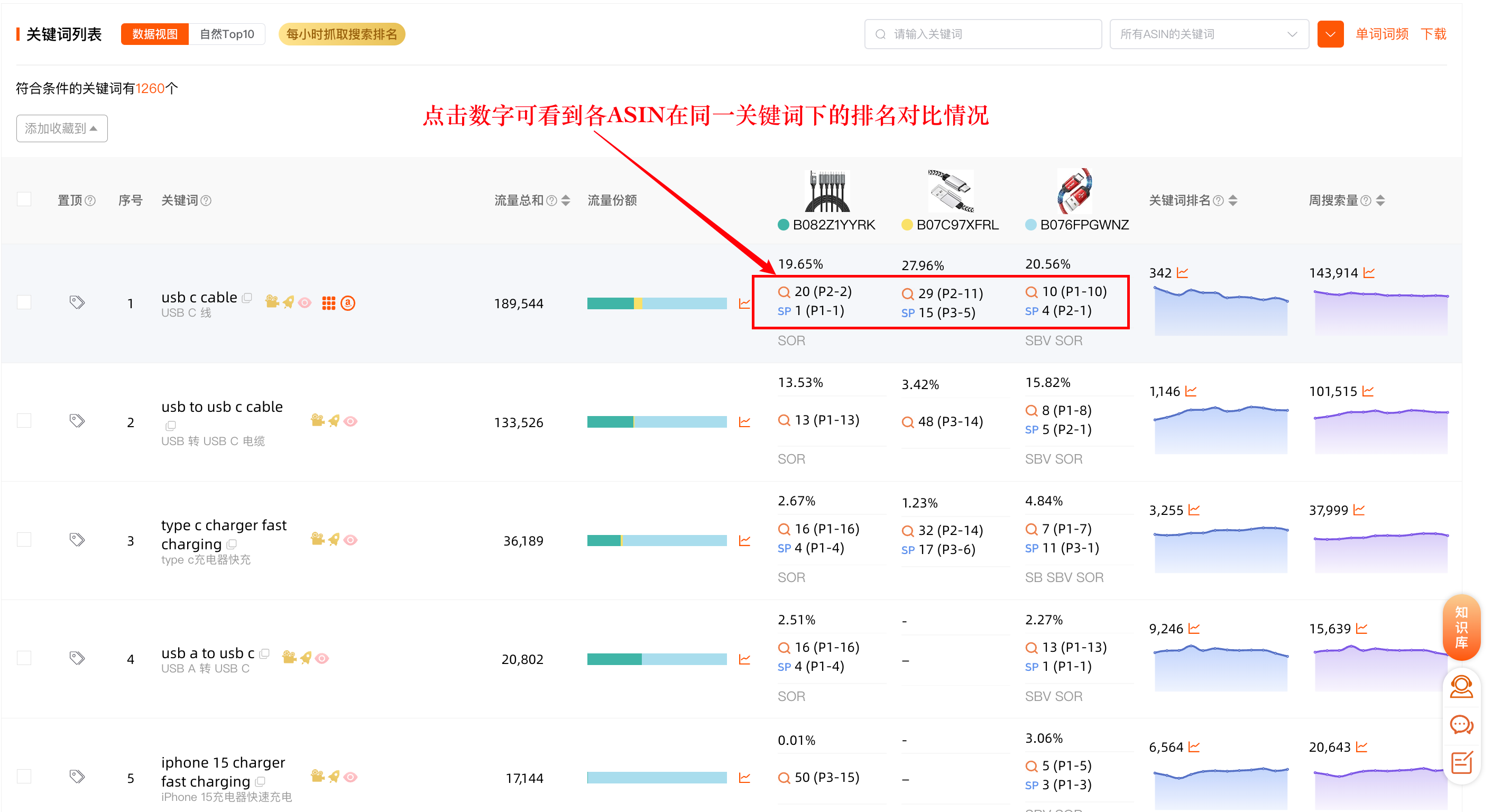Open the 添加收藏到 dropdown

(62, 128)
